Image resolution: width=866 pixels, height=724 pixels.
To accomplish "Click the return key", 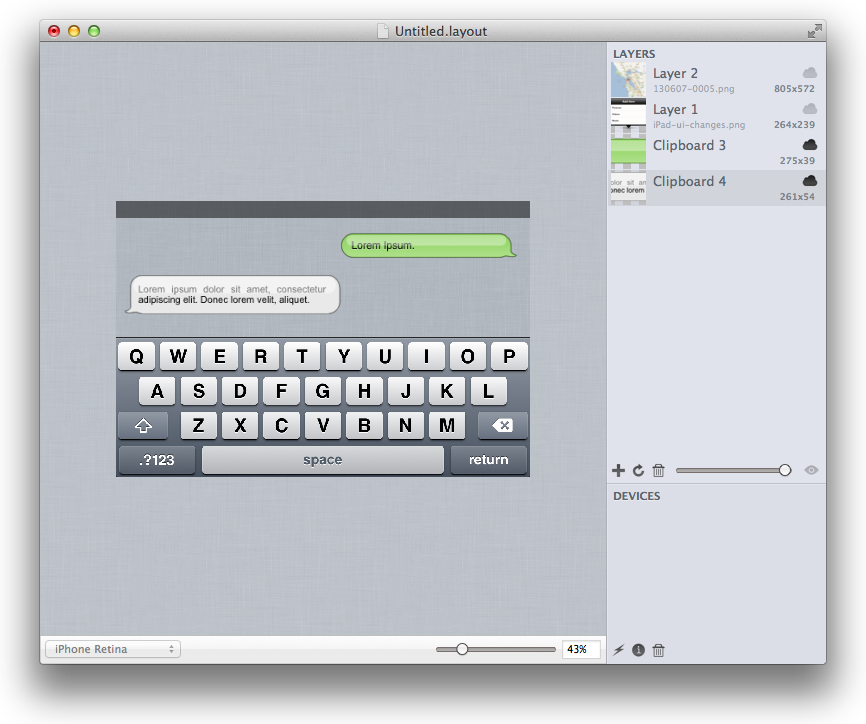I will (x=489, y=459).
